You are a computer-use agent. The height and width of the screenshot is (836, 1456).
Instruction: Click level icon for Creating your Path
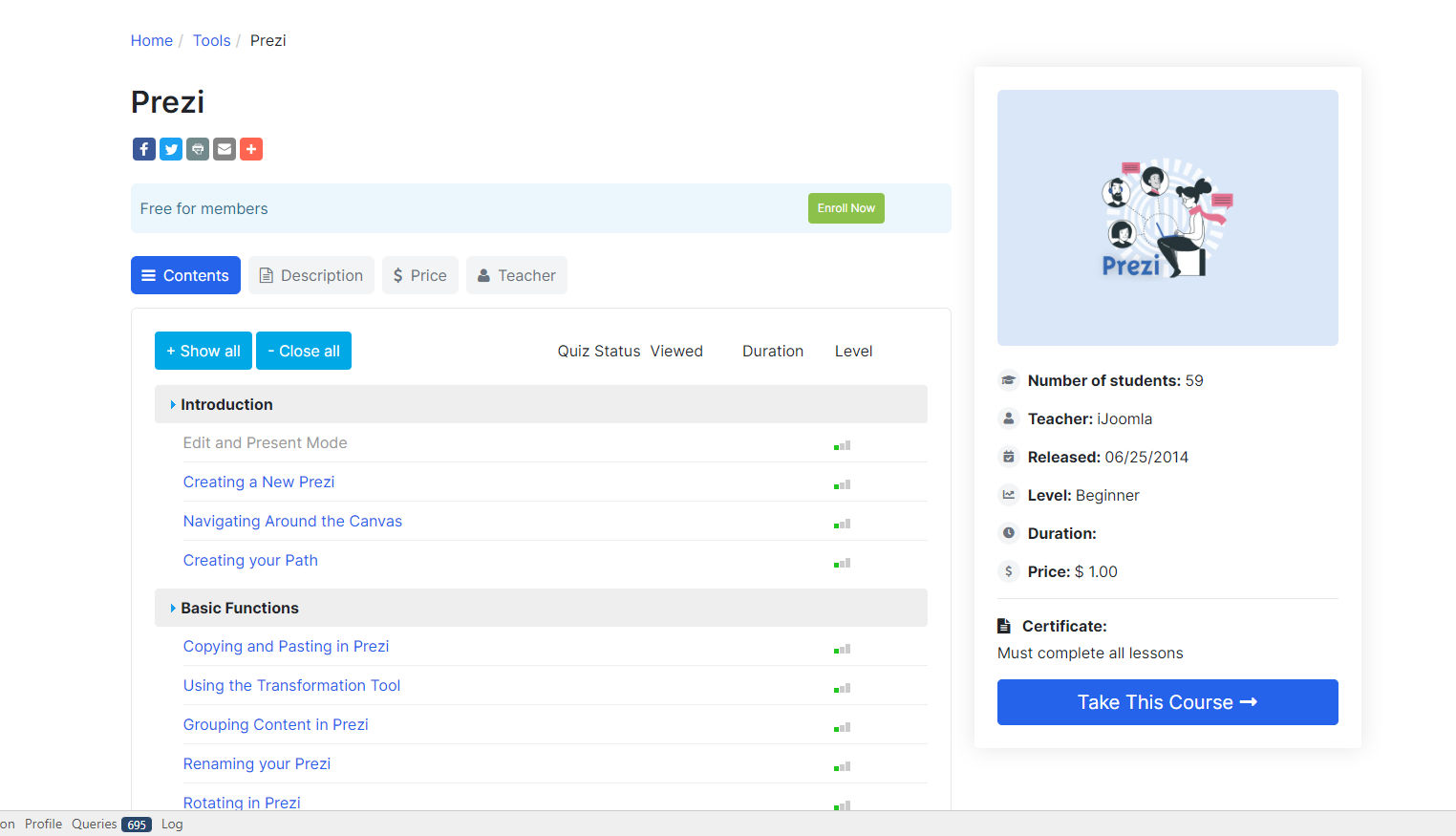point(842,563)
